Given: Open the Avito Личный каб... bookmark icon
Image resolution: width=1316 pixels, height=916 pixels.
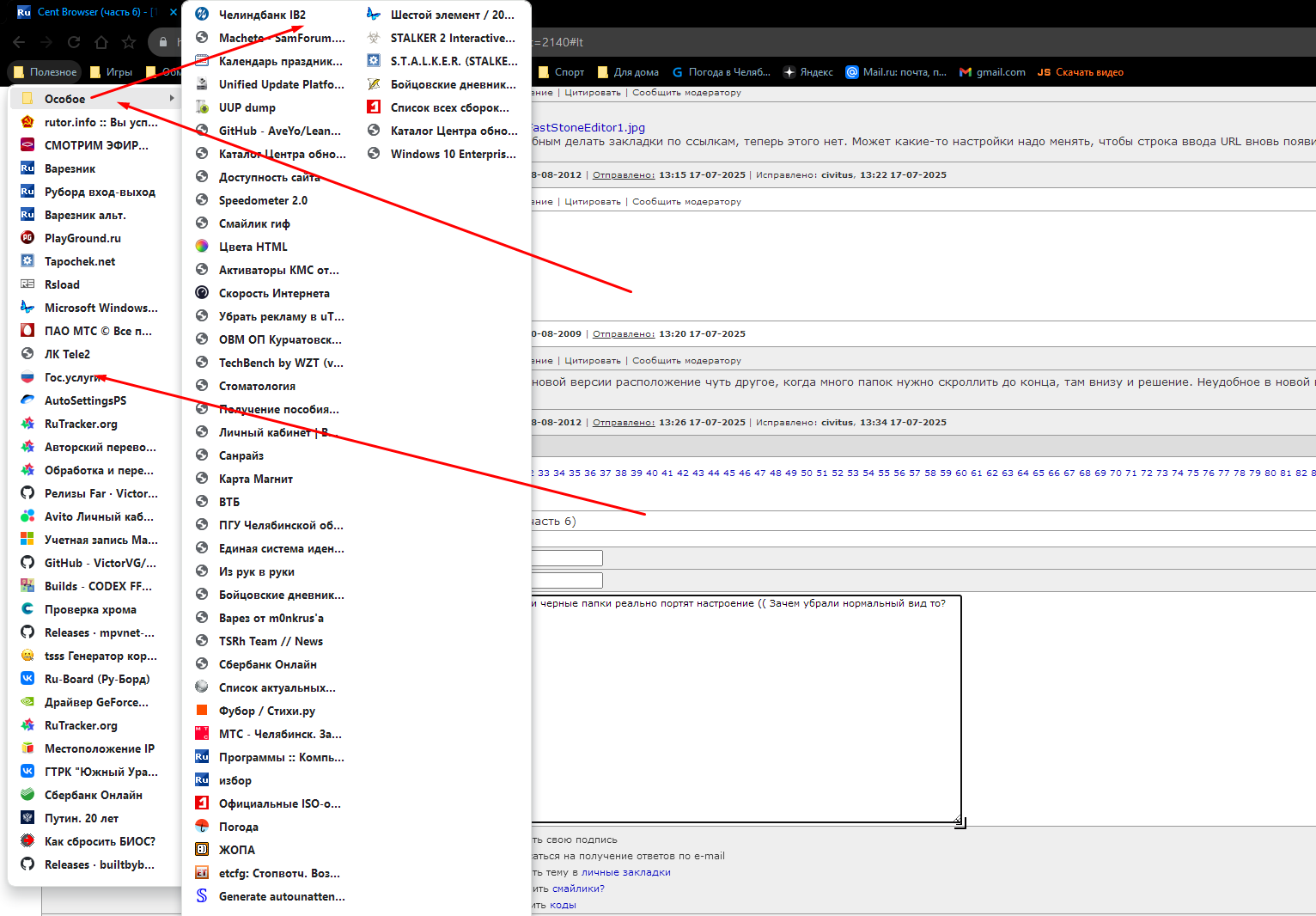Looking at the screenshot, I should point(27,516).
